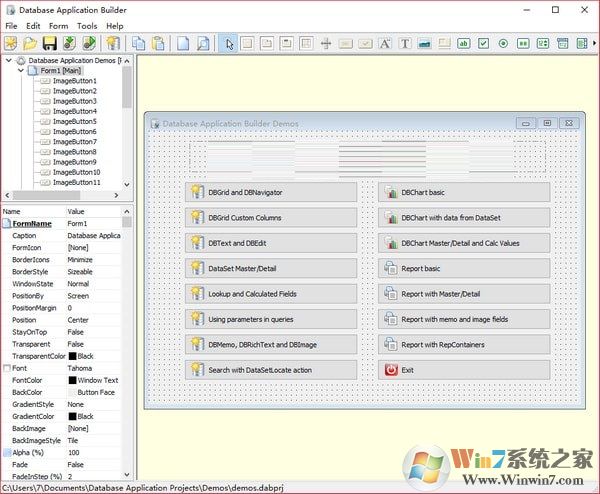Select the 'T' text component tool
600x494 pixels.
pos(405,44)
